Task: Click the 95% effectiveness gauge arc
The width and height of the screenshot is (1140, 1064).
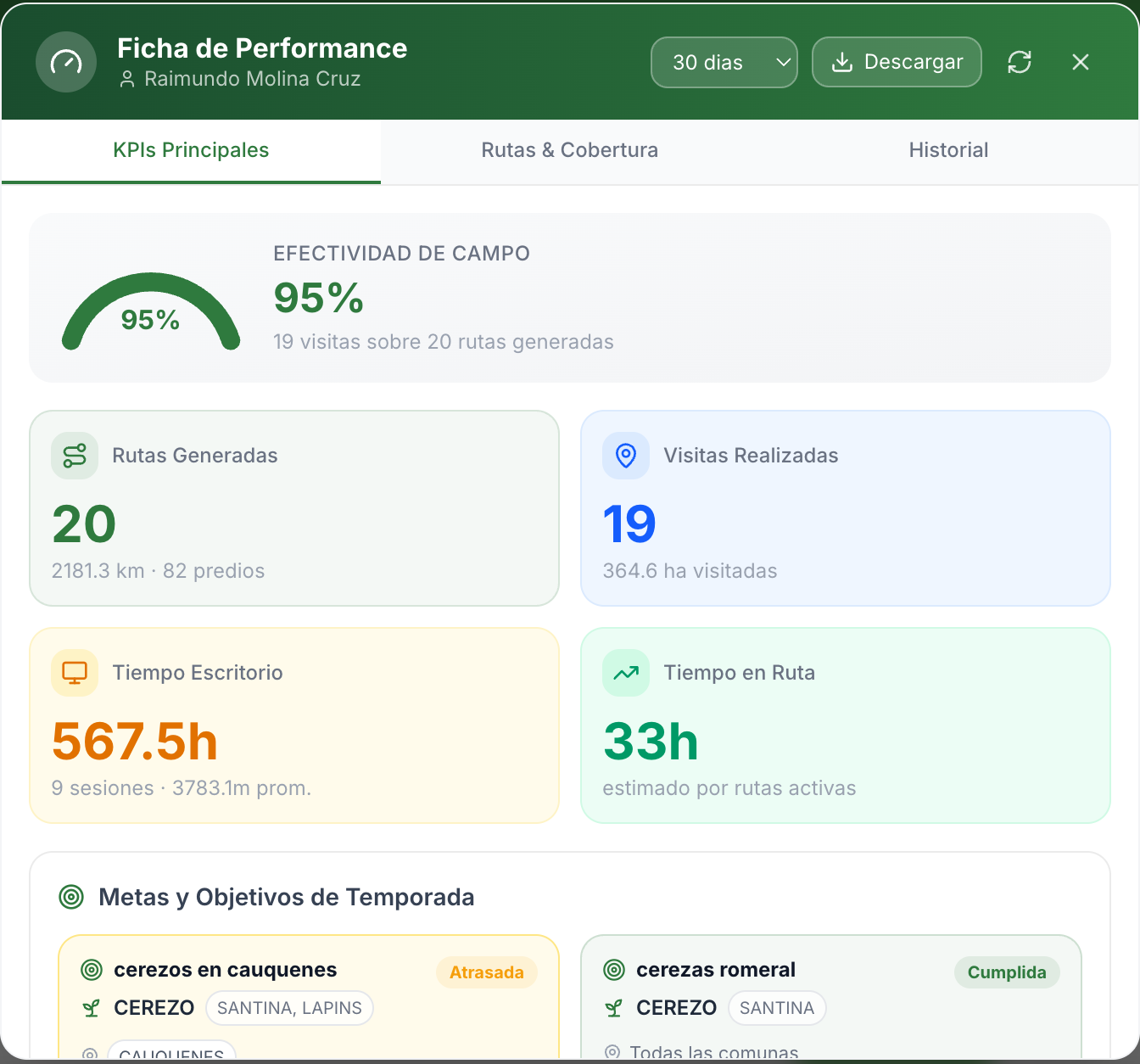Action: coord(151,311)
